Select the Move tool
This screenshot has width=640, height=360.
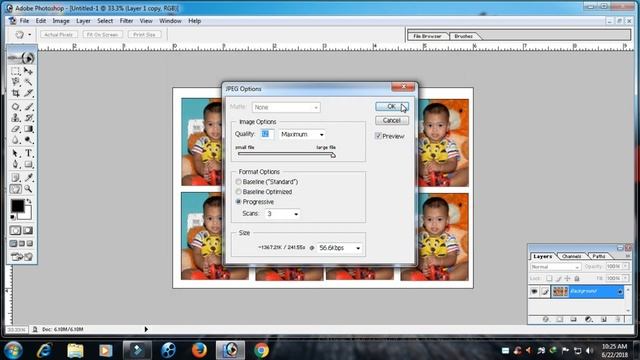click(28, 71)
